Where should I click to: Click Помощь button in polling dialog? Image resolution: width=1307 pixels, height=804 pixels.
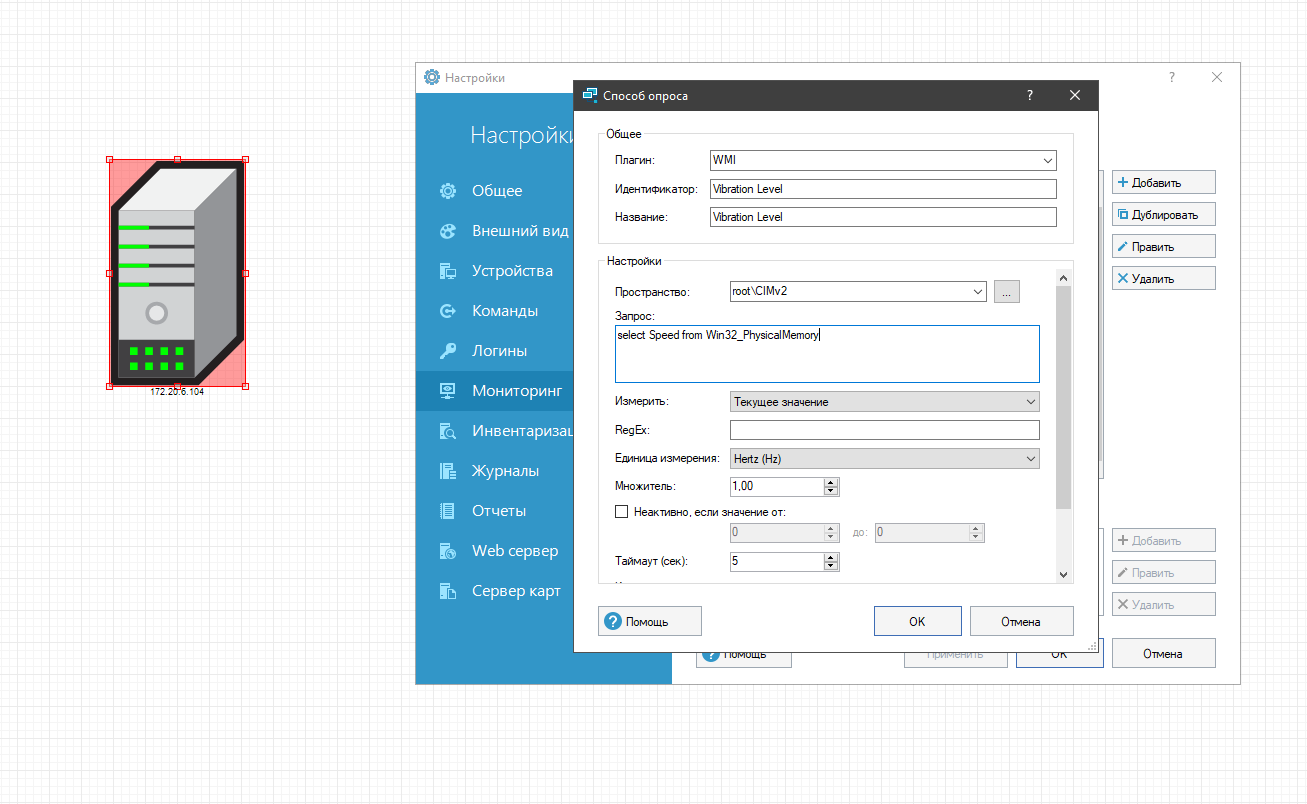(x=649, y=621)
